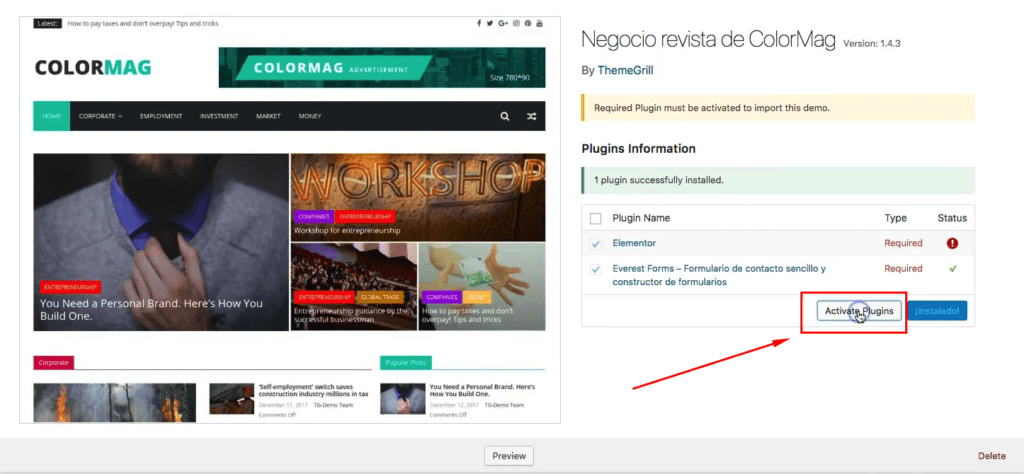Click the 'Negocio revista de ColorMag' title
This screenshot has height=474, width=1024.
coord(709,40)
